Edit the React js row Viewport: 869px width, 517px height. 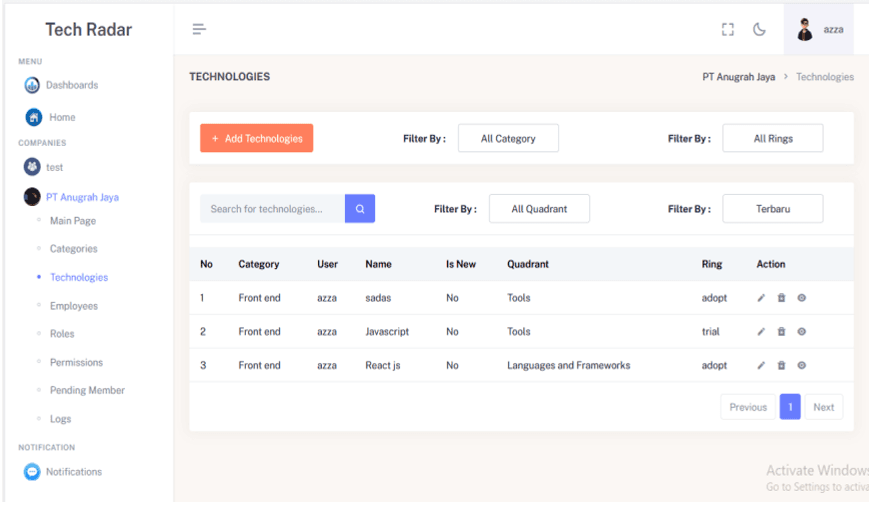click(761, 366)
